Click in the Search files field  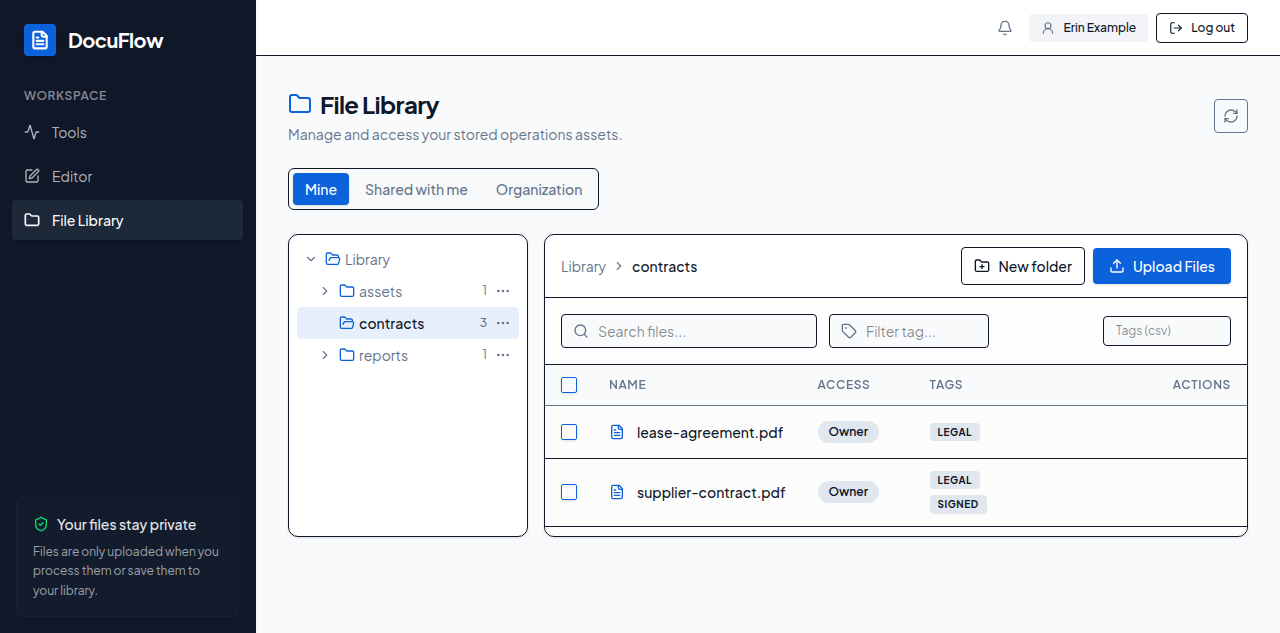689,331
